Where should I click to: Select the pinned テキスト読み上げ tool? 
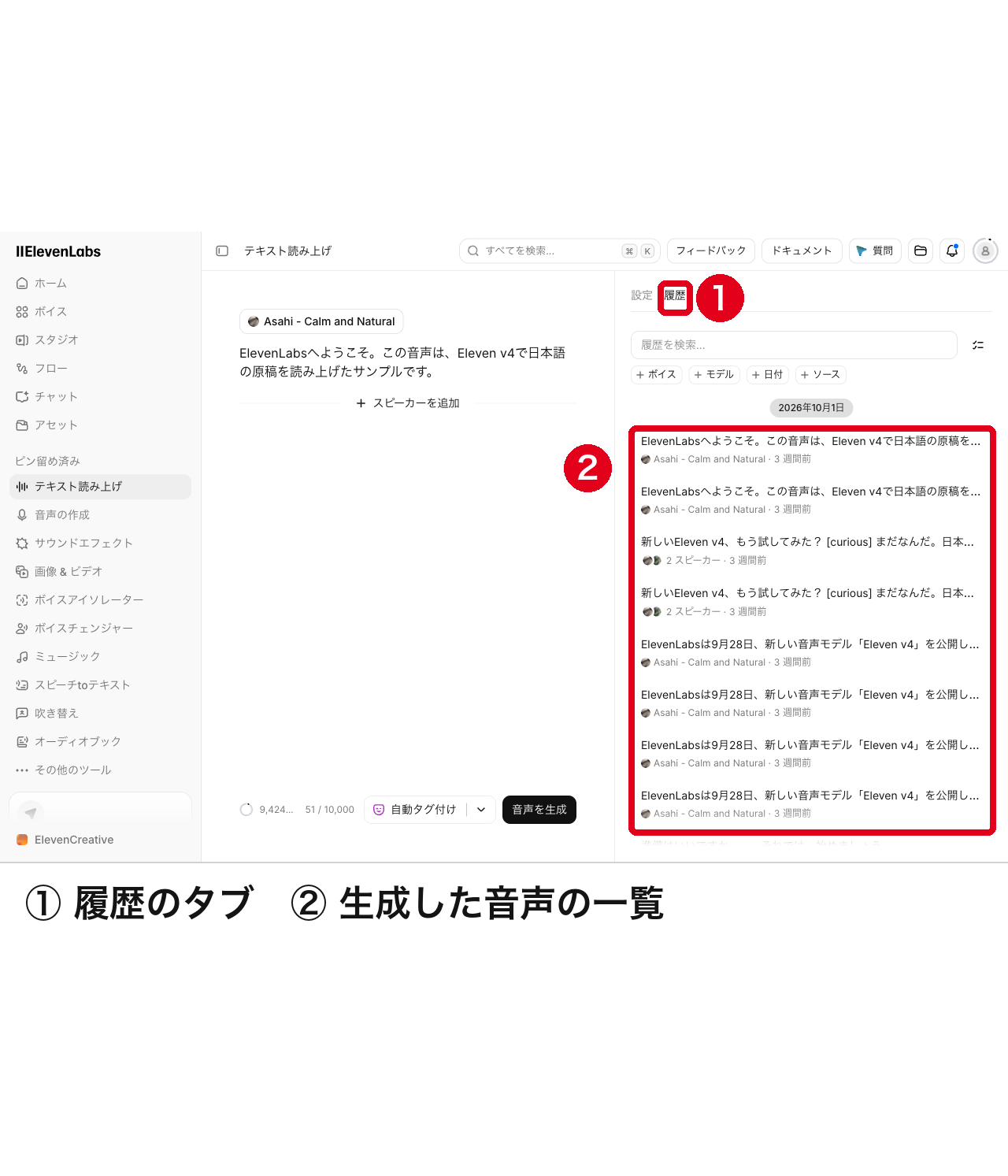[100, 487]
